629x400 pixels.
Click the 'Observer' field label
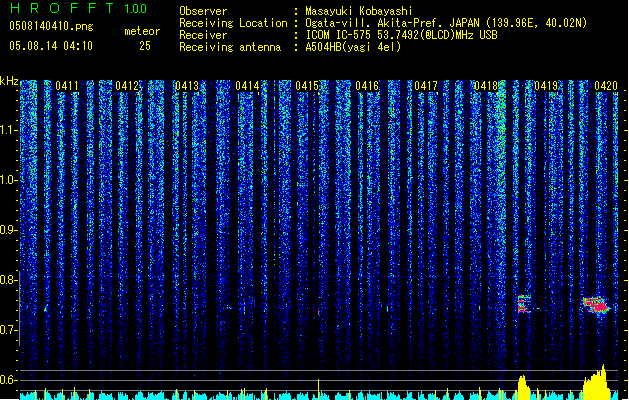pos(203,11)
